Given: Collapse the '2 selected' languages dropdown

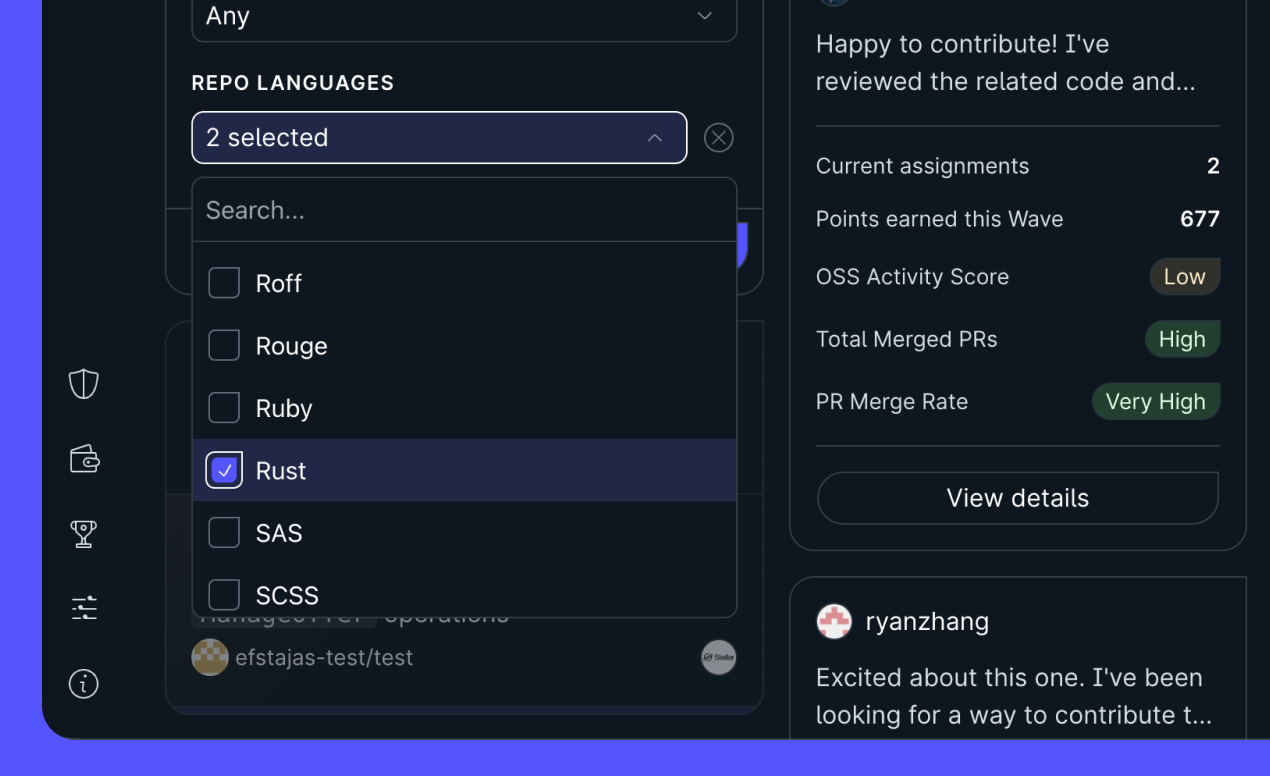Looking at the screenshot, I should click(x=439, y=137).
